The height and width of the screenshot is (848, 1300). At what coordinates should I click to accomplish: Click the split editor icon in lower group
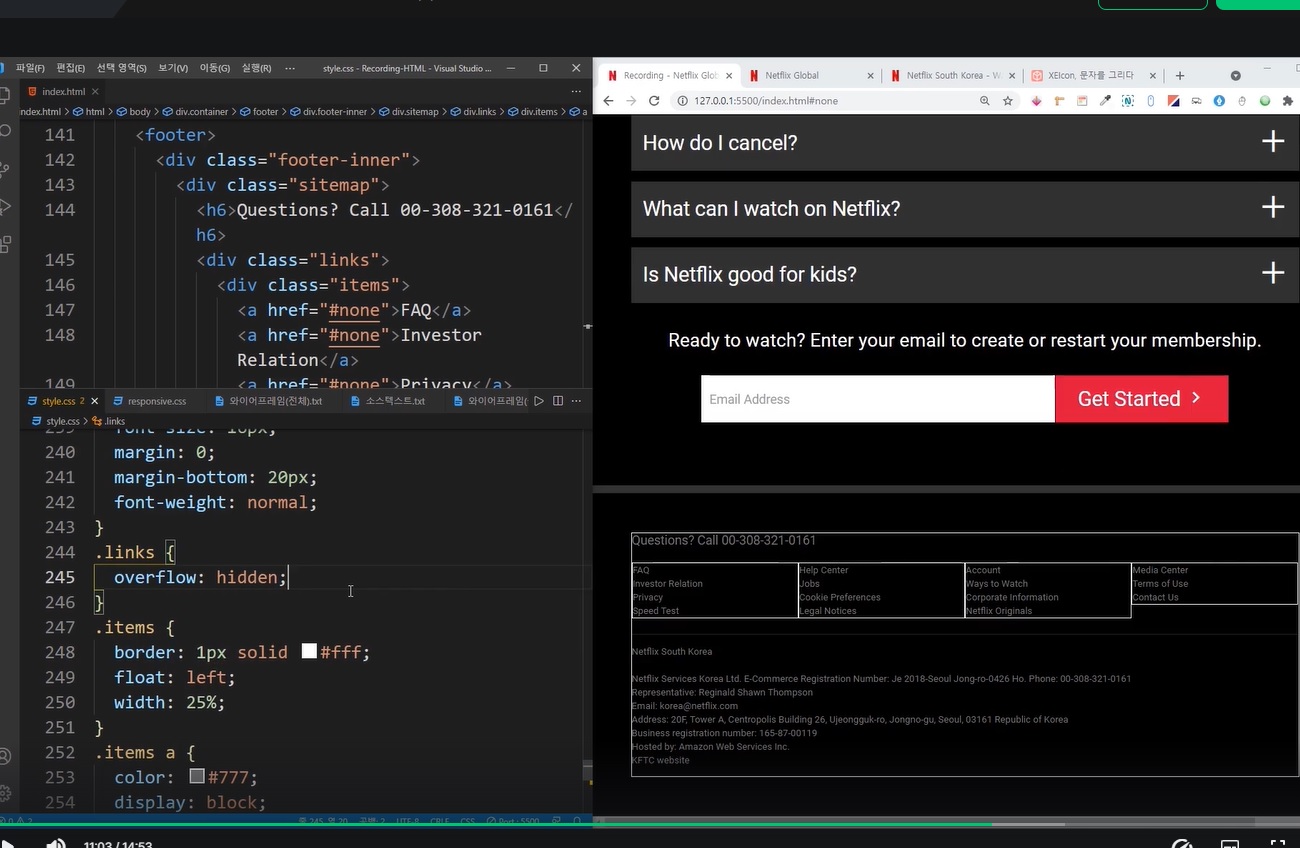pos(558,401)
